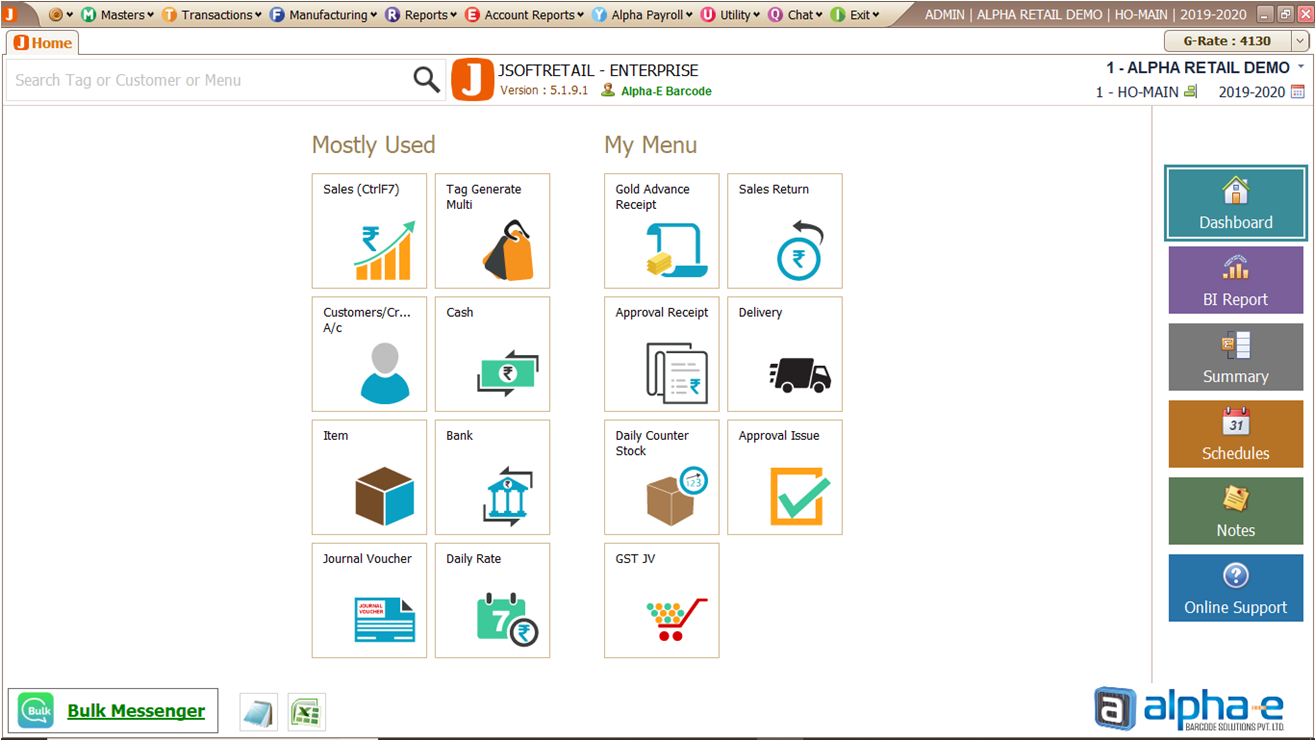The width and height of the screenshot is (1316, 741).
Task: Click the G-Rate : 4130 button
Action: (1228, 41)
